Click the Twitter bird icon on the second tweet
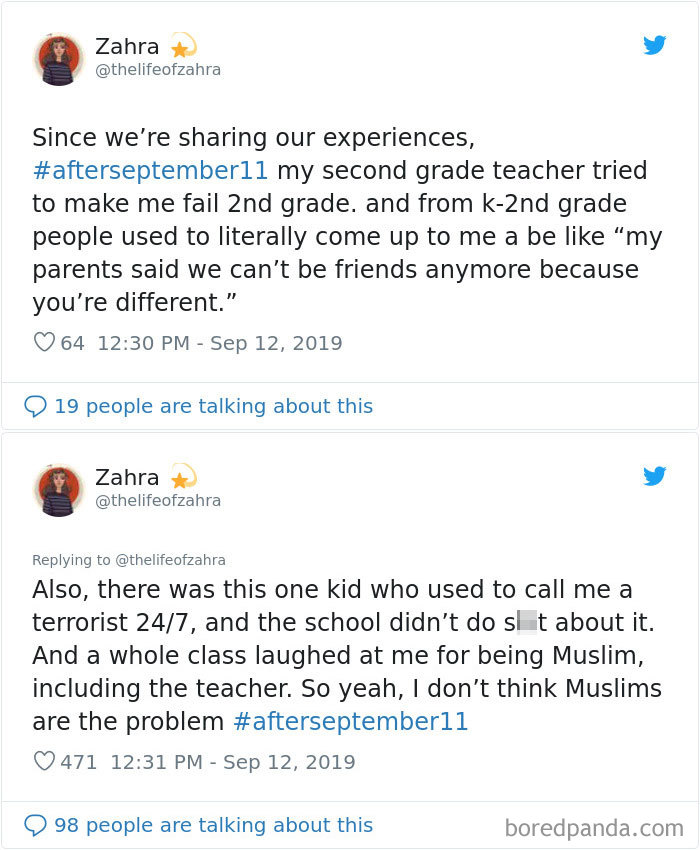This screenshot has height=850, width=700. (x=655, y=476)
